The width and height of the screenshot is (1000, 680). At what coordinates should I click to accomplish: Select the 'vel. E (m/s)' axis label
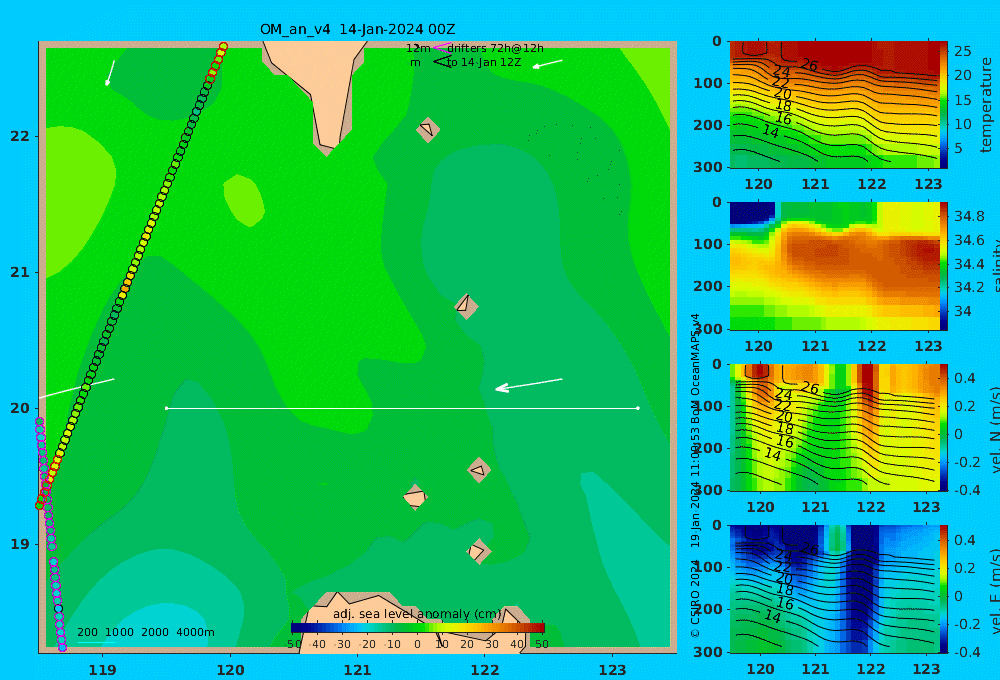point(994,591)
